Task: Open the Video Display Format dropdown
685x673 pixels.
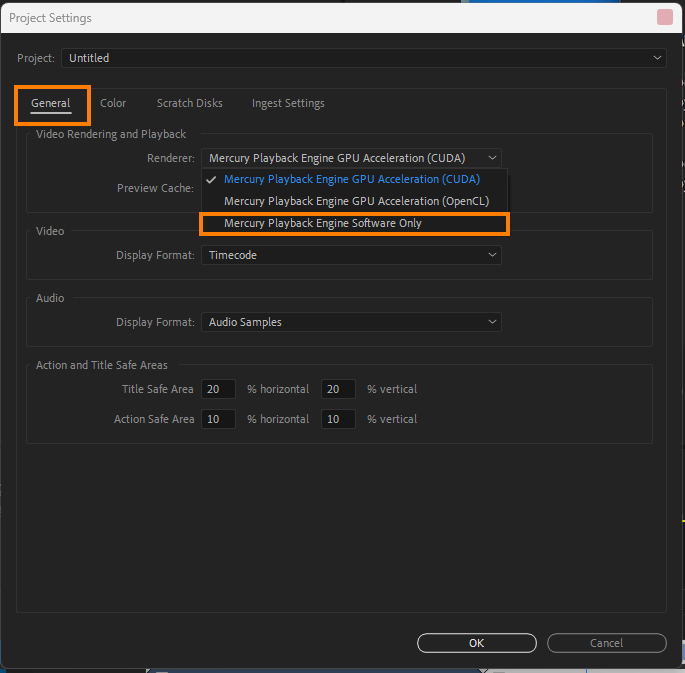Action: tap(351, 255)
